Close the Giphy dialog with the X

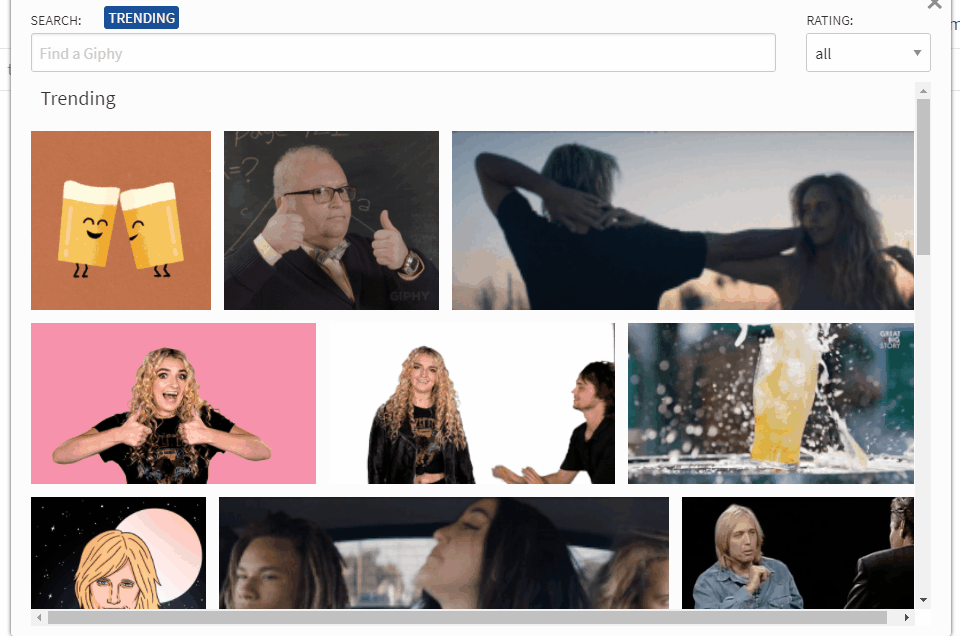(934, 4)
